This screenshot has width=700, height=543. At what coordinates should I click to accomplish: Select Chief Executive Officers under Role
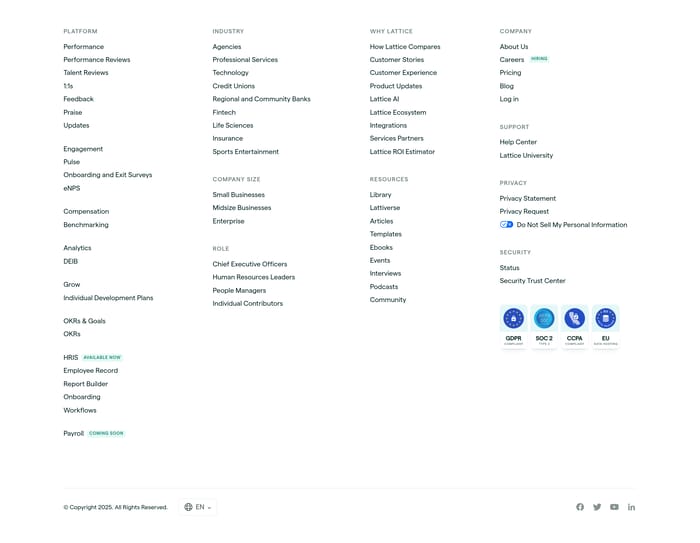[249, 264]
